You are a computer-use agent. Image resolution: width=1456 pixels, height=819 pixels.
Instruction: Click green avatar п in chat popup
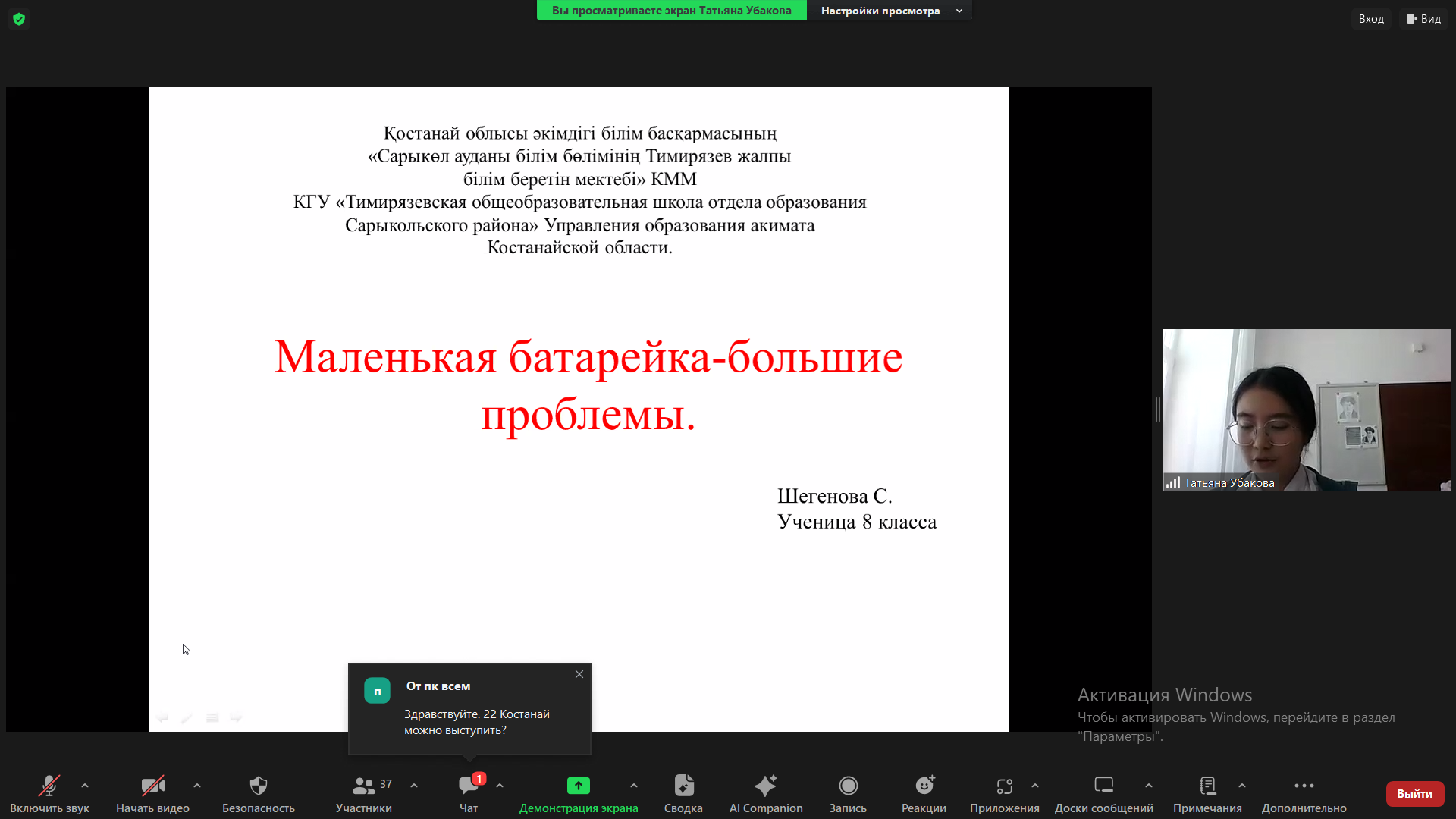click(x=377, y=691)
